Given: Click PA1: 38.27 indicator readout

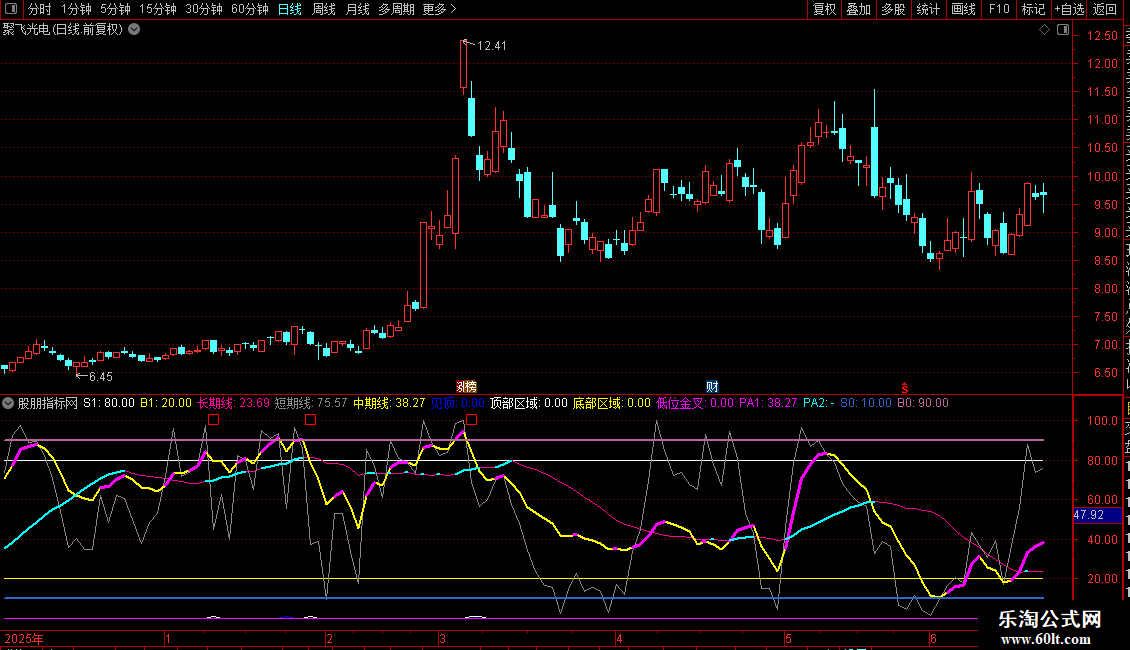Looking at the screenshot, I should [768, 404].
